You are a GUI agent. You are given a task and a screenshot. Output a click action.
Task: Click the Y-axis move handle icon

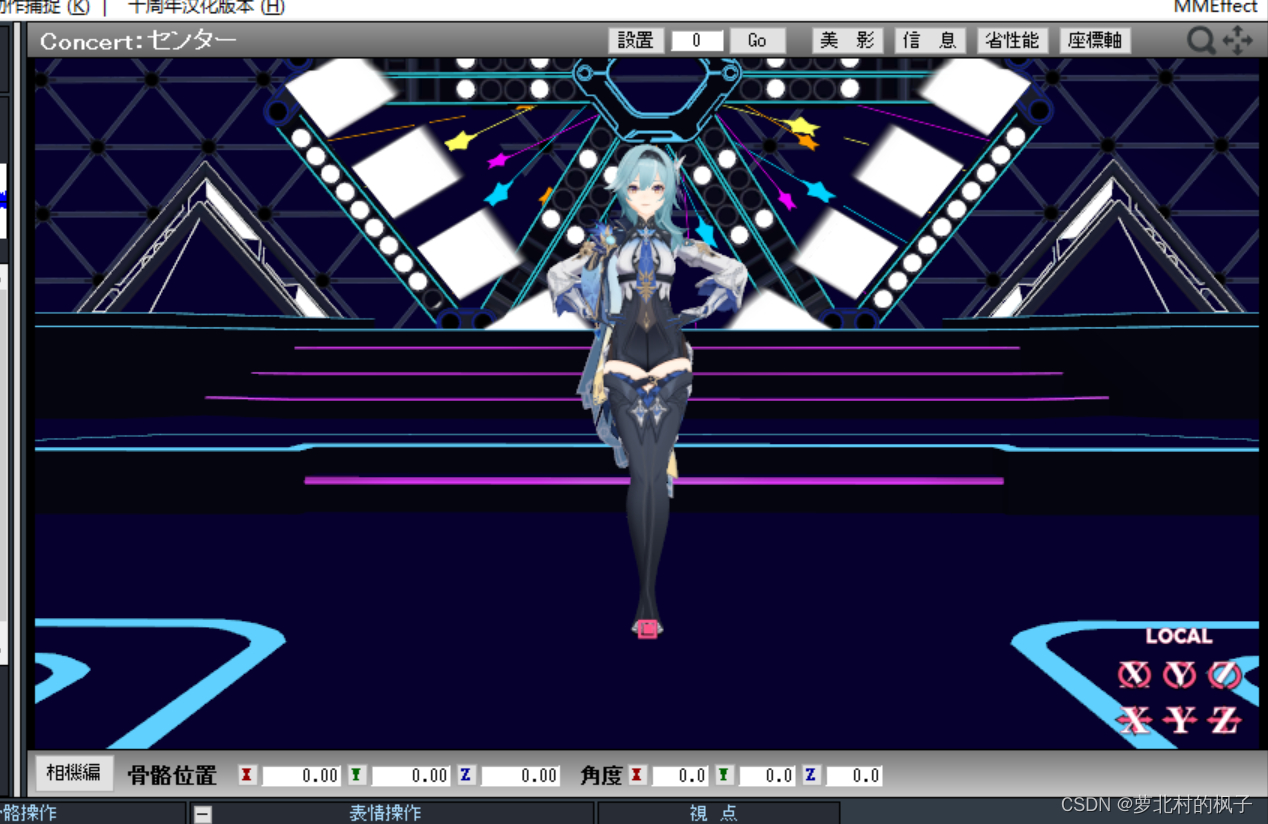tap(1180, 719)
